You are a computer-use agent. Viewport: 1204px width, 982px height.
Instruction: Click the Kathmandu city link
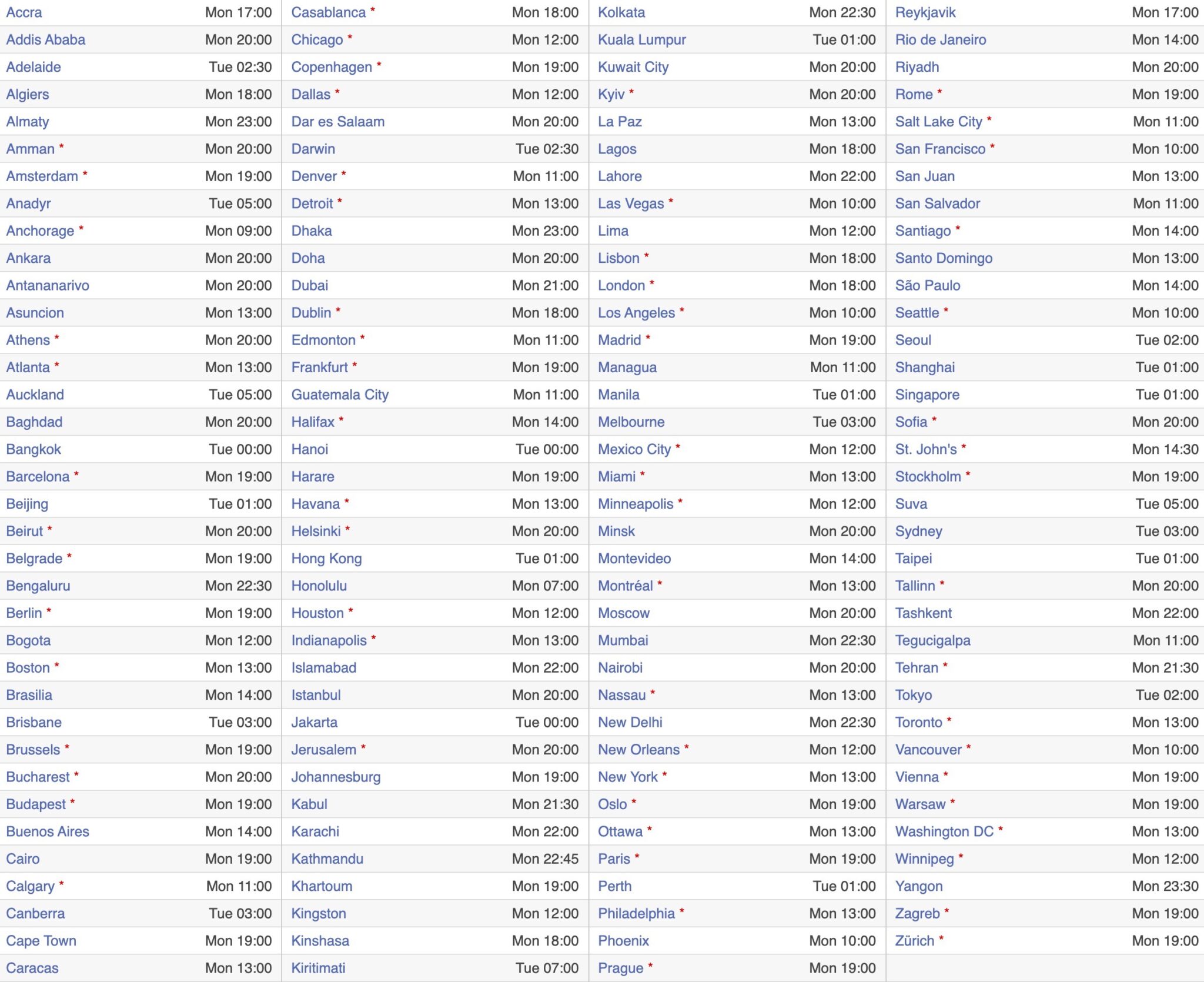pyautogui.click(x=327, y=859)
